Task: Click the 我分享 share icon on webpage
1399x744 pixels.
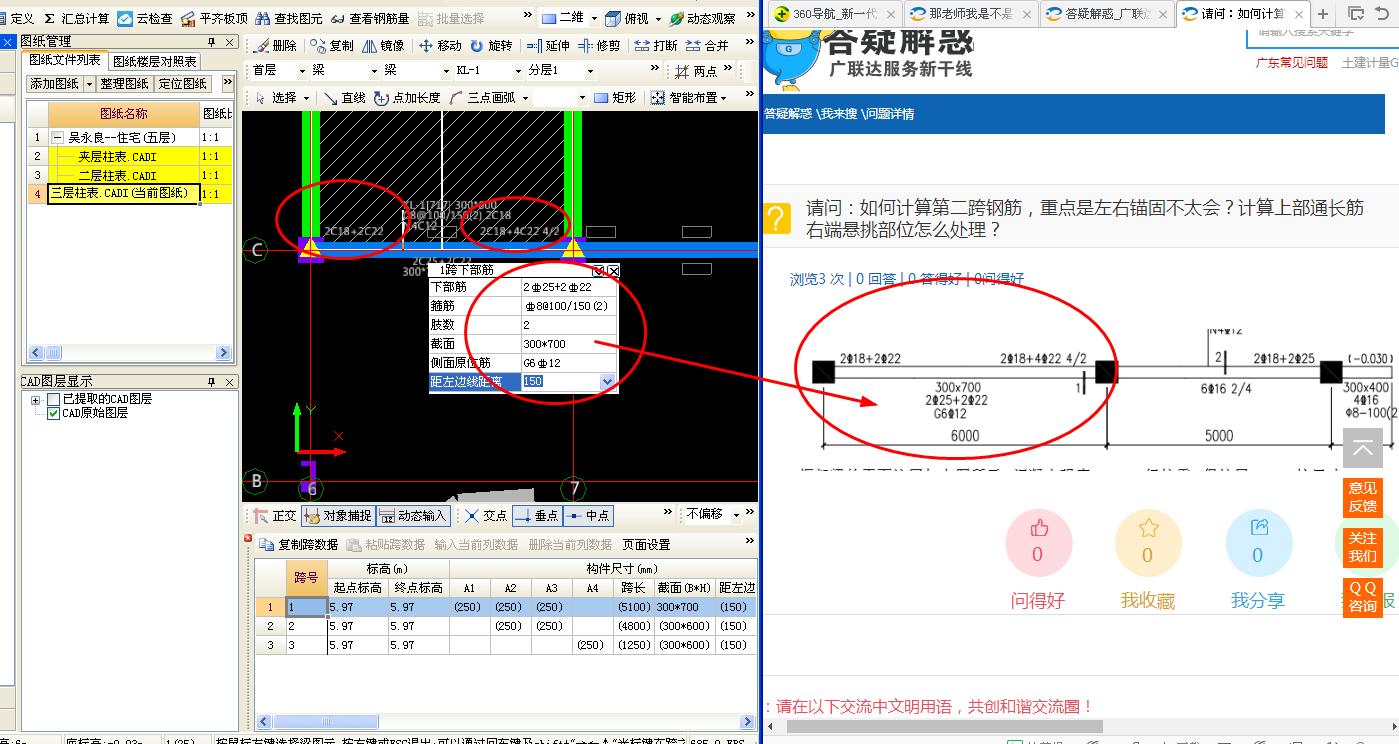Action: (x=1258, y=542)
